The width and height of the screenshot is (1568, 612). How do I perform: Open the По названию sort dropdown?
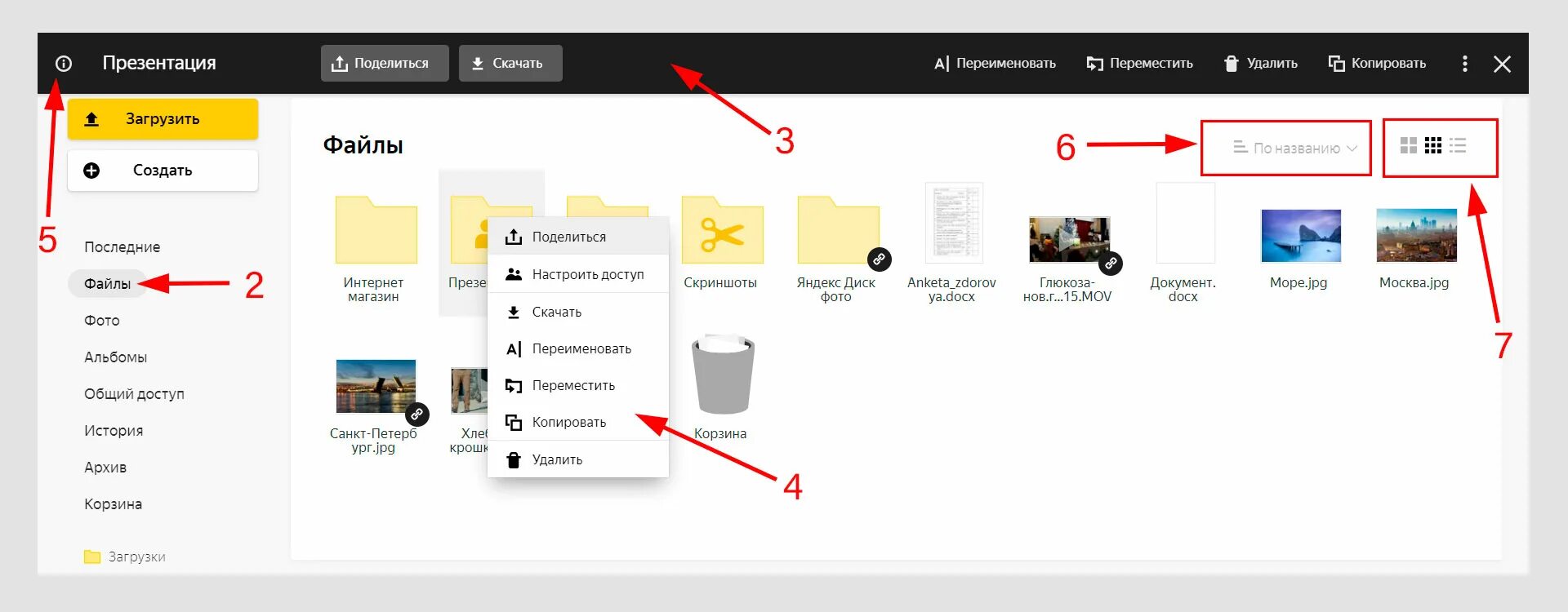pos(1294,148)
